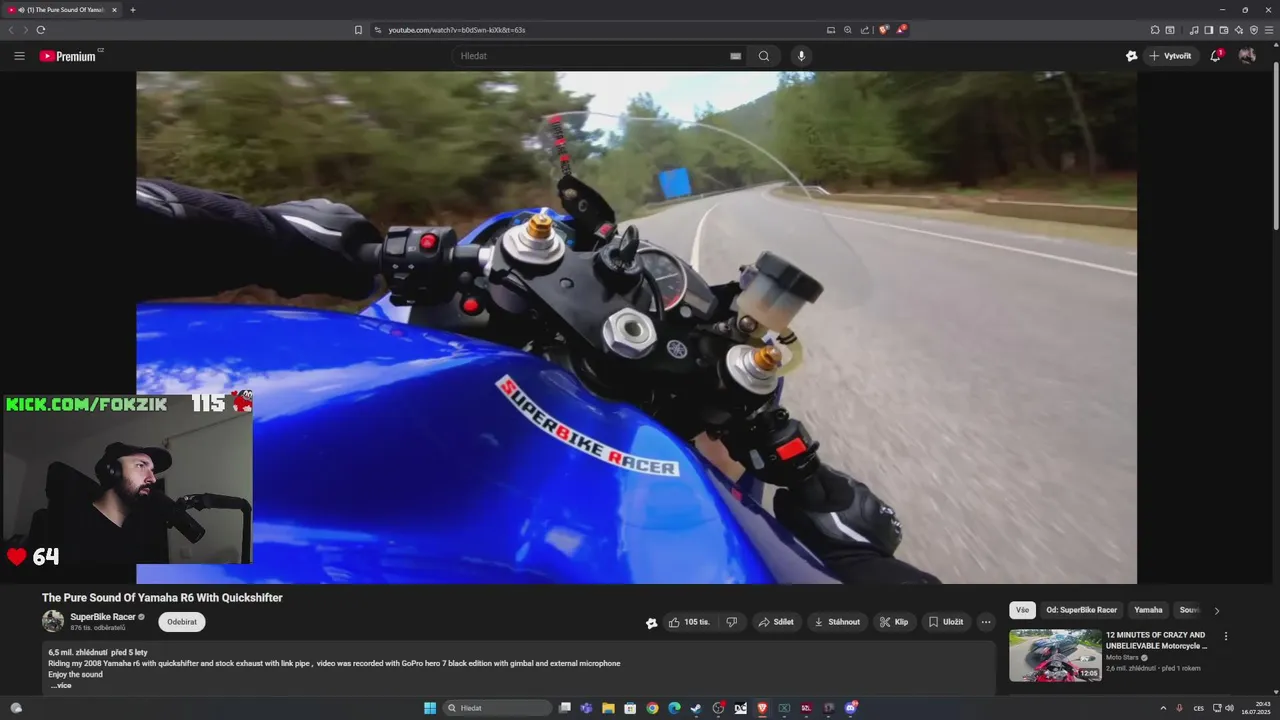Screen dimensions: 1280x720
Task: Bookmark the page with the bookmark icon
Action: (358, 30)
